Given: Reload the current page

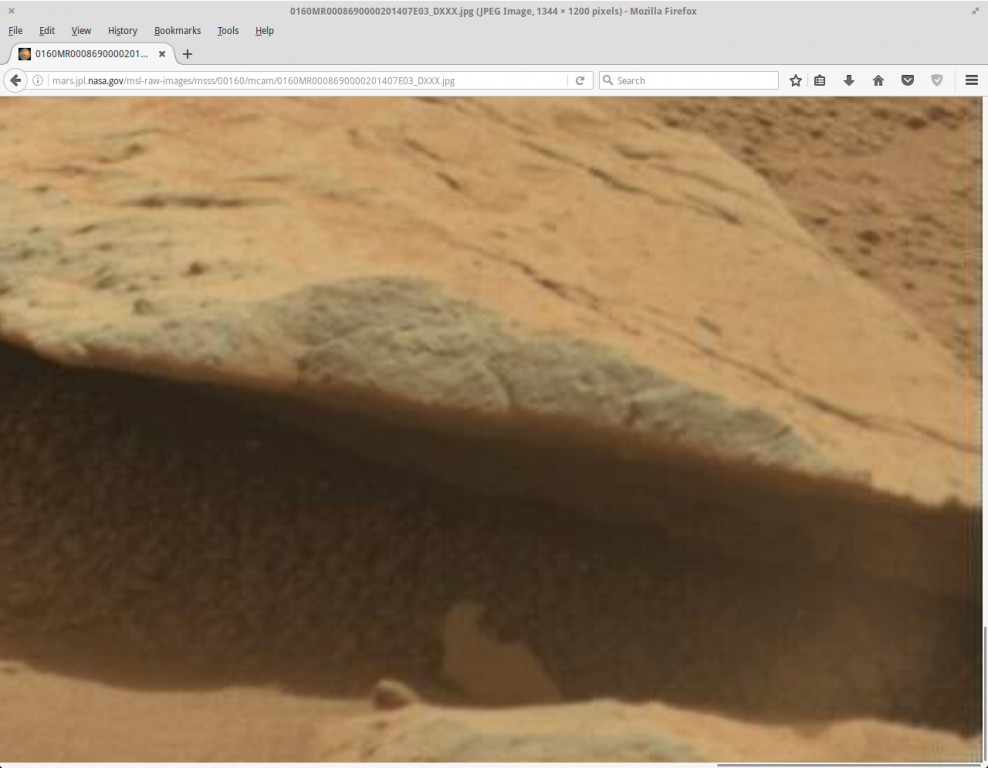Looking at the screenshot, I should (579, 80).
